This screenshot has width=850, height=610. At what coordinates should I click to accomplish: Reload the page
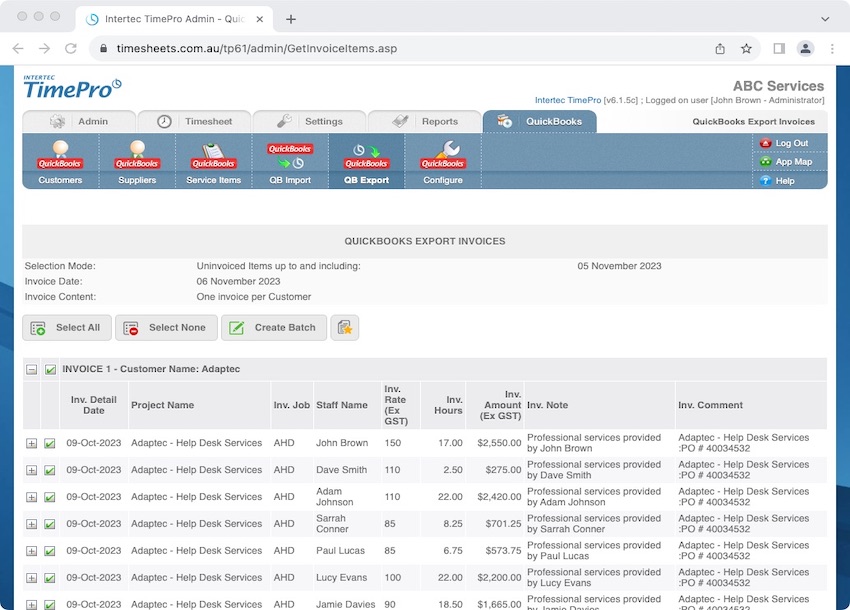(x=71, y=48)
